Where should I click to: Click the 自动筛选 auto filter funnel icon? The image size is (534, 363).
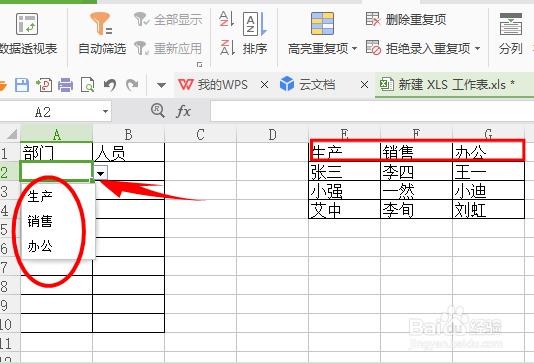coord(101,23)
